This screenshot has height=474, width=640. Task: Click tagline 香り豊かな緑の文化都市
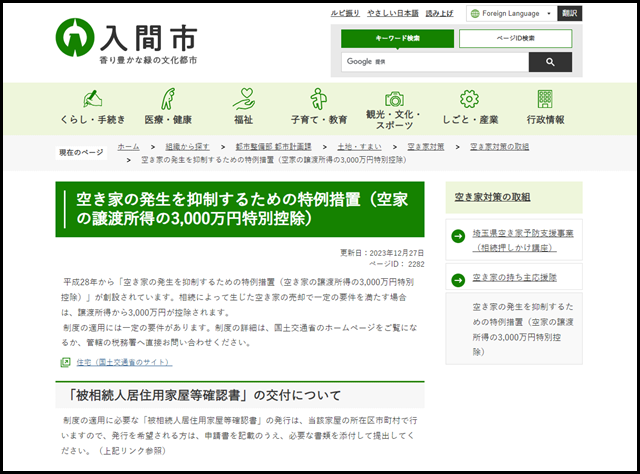tap(149, 60)
